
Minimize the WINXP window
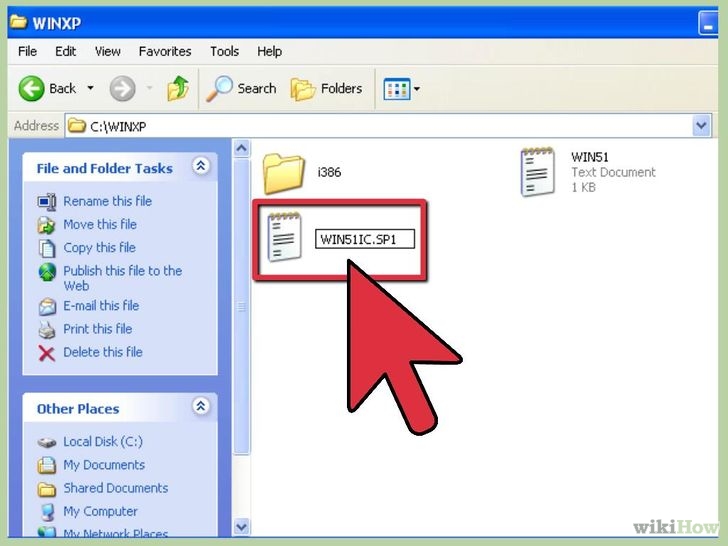[708, 23]
